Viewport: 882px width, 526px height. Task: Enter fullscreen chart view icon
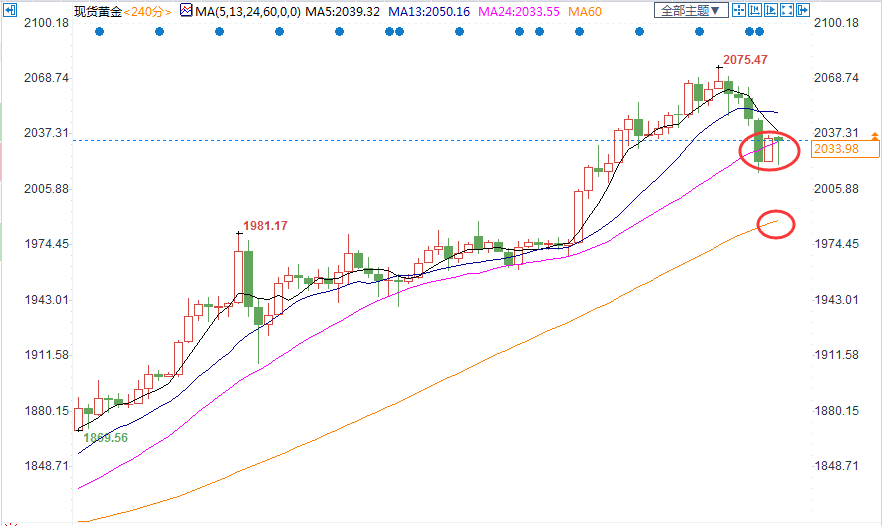point(785,11)
